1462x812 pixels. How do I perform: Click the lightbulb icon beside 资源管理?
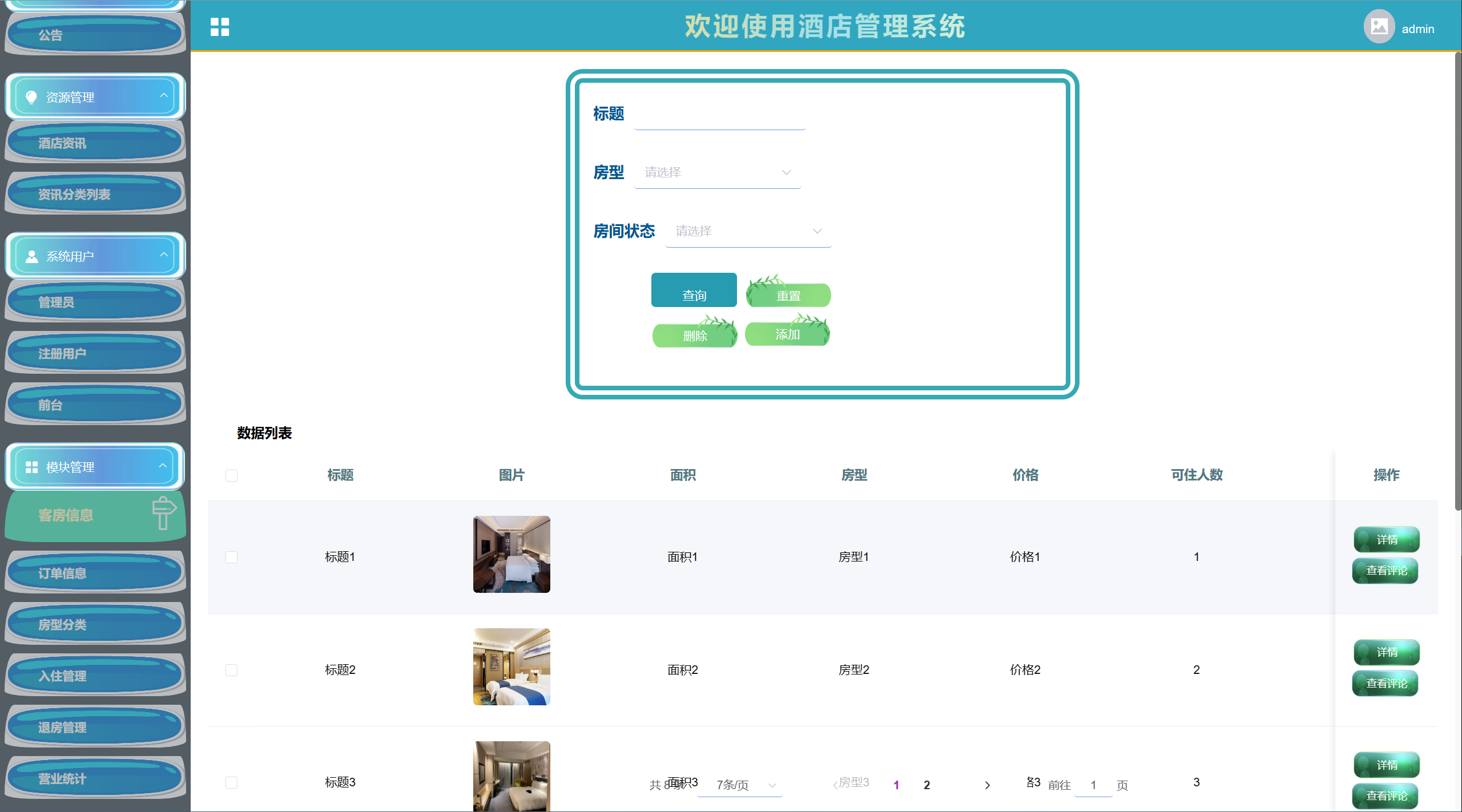31,97
